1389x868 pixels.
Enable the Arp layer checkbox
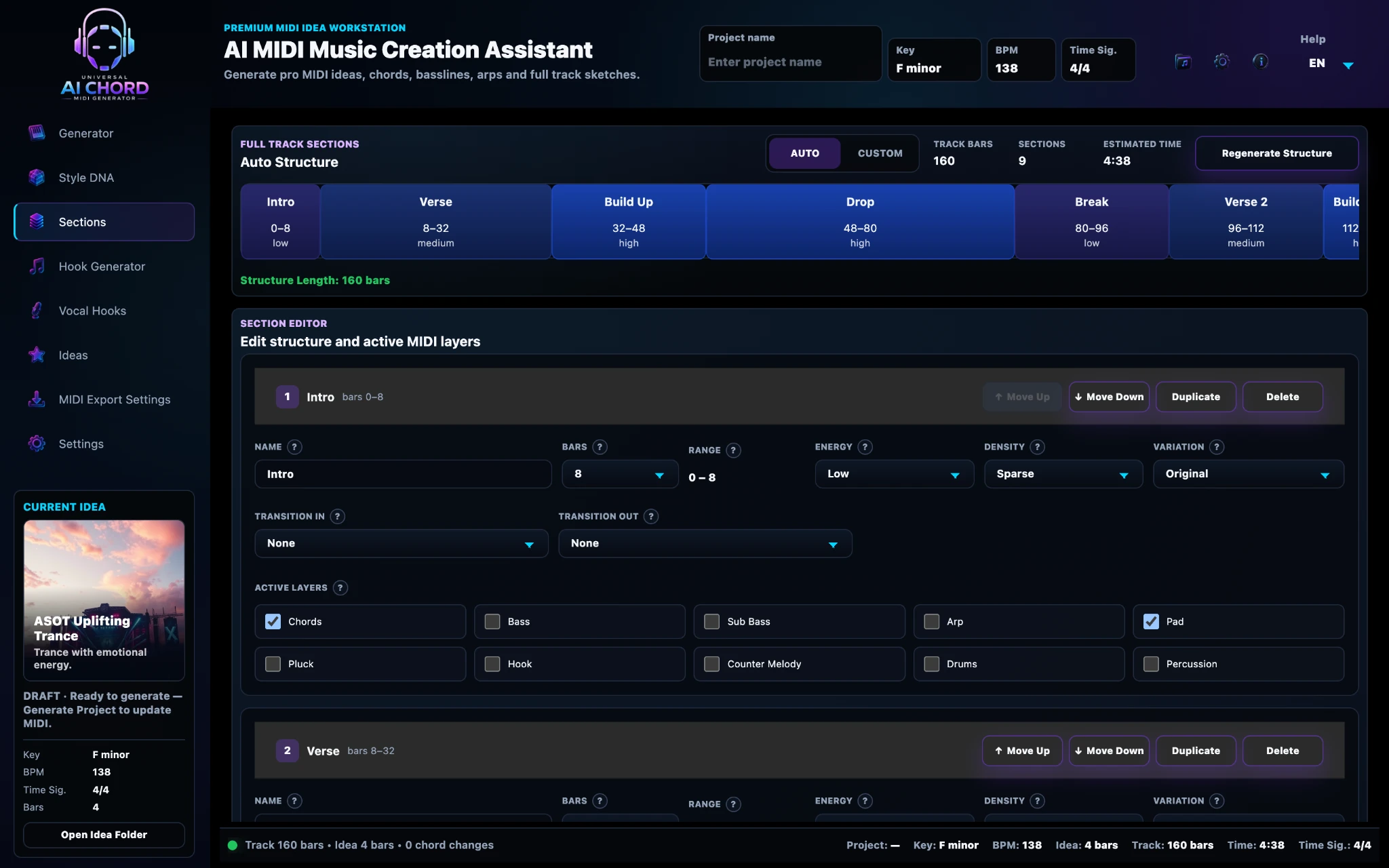932,621
